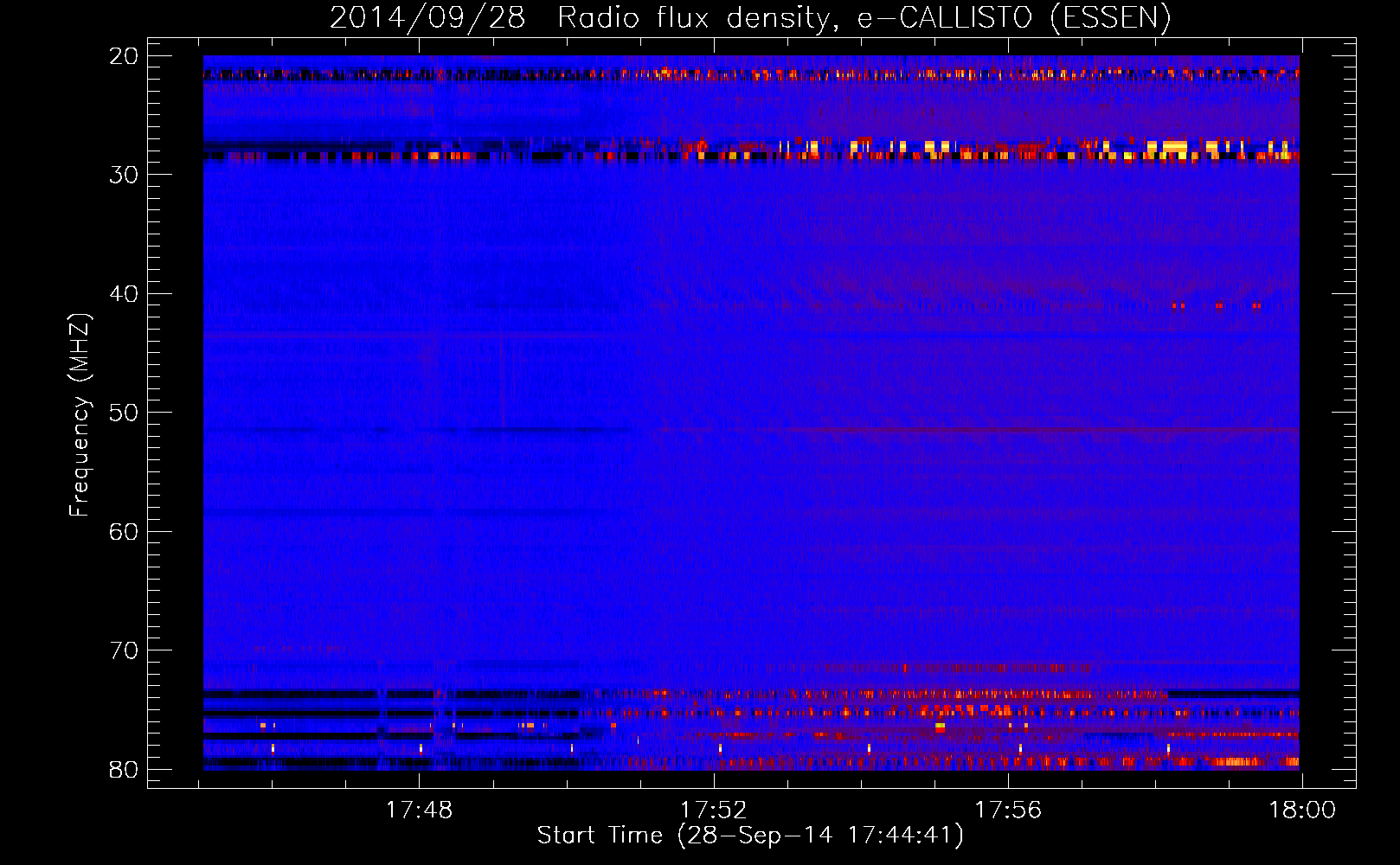The image size is (1400, 865).
Task: Click the 30 frequency tick label
Action: (x=125, y=175)
